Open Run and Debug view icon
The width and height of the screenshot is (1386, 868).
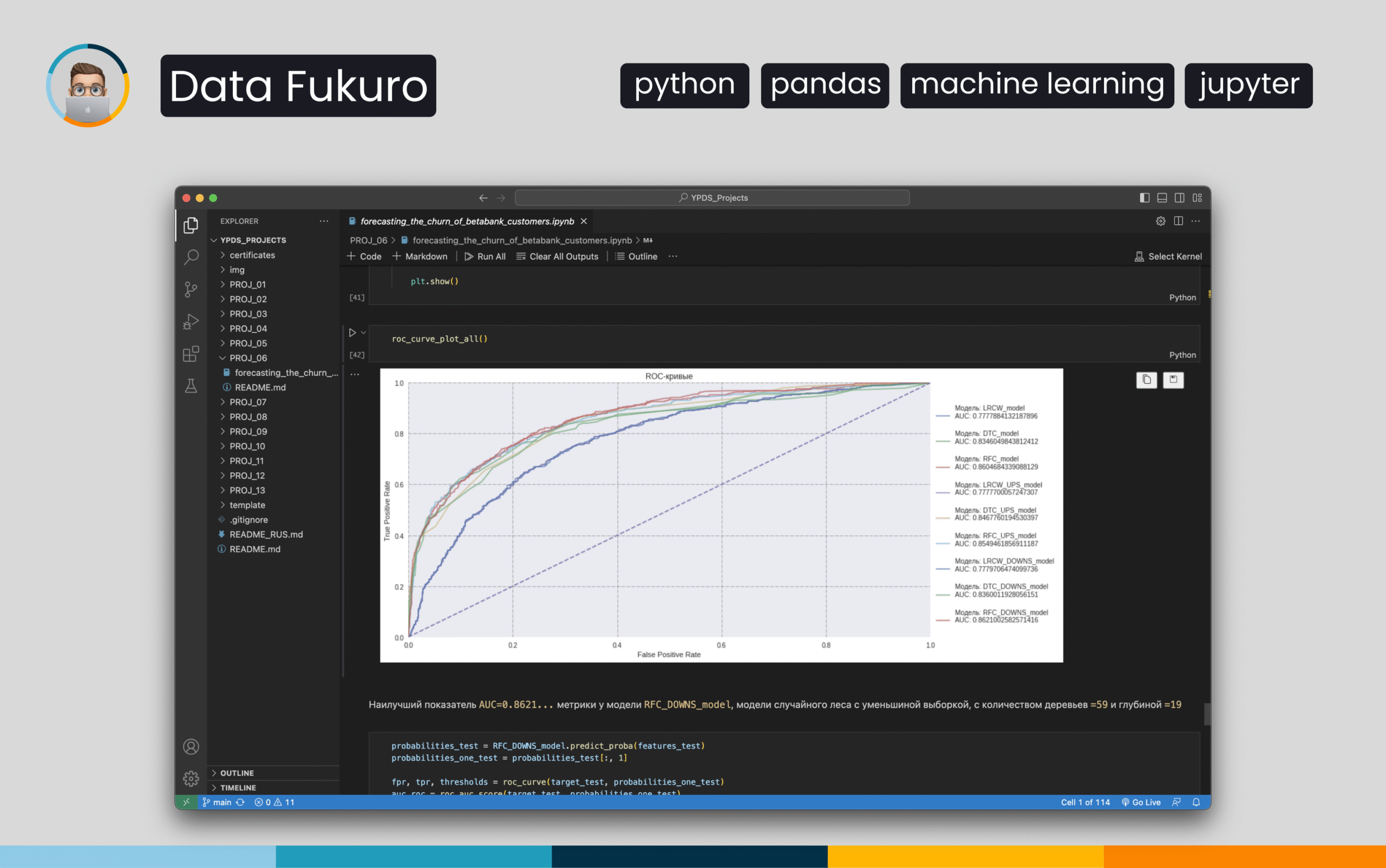coord(191,322)
